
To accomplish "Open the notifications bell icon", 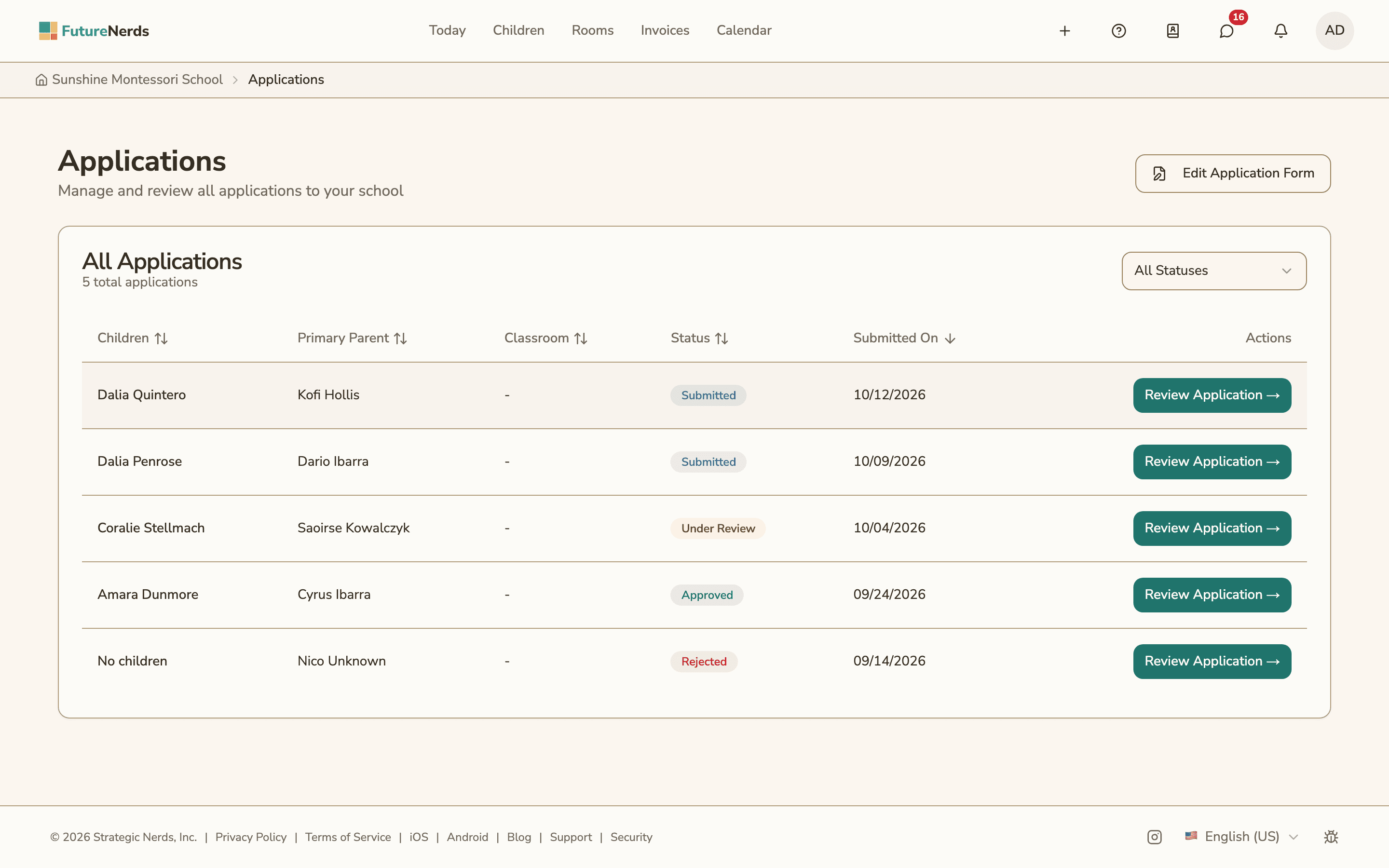I will pyautogui.click(x=1280, y=31).
